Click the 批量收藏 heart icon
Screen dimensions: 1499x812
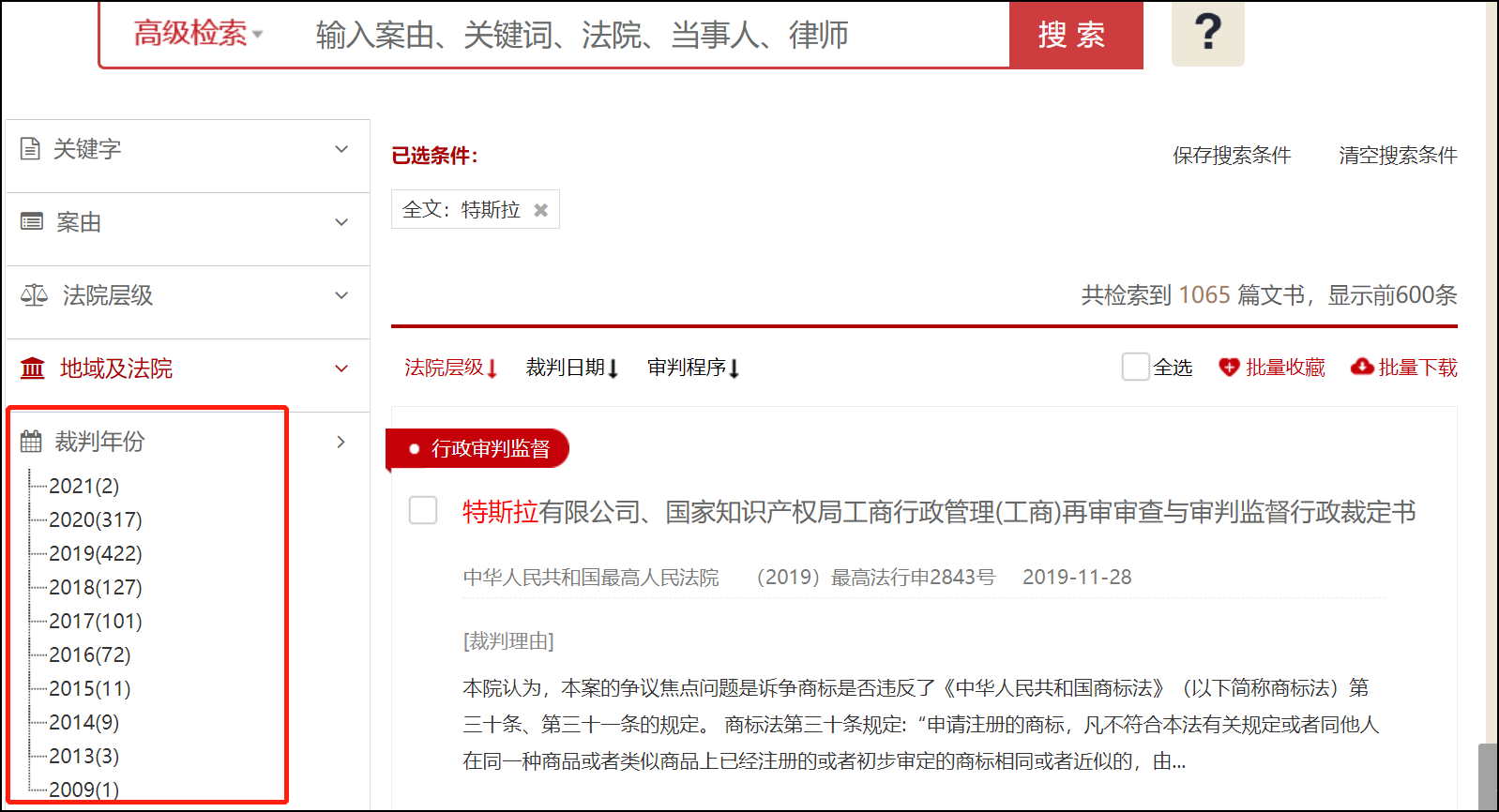pos(1229,368)
